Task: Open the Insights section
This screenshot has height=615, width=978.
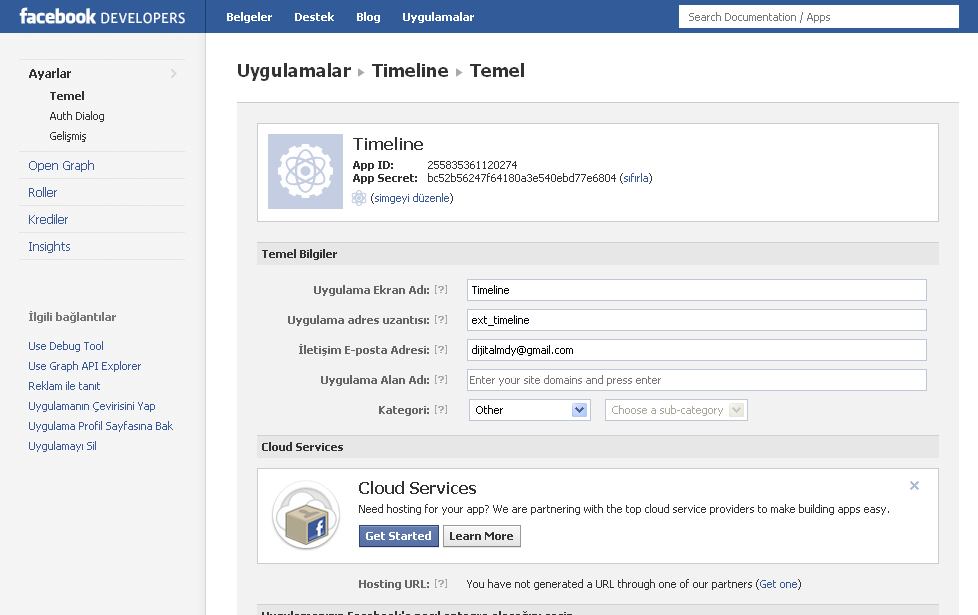Action: tap(49, 246)
